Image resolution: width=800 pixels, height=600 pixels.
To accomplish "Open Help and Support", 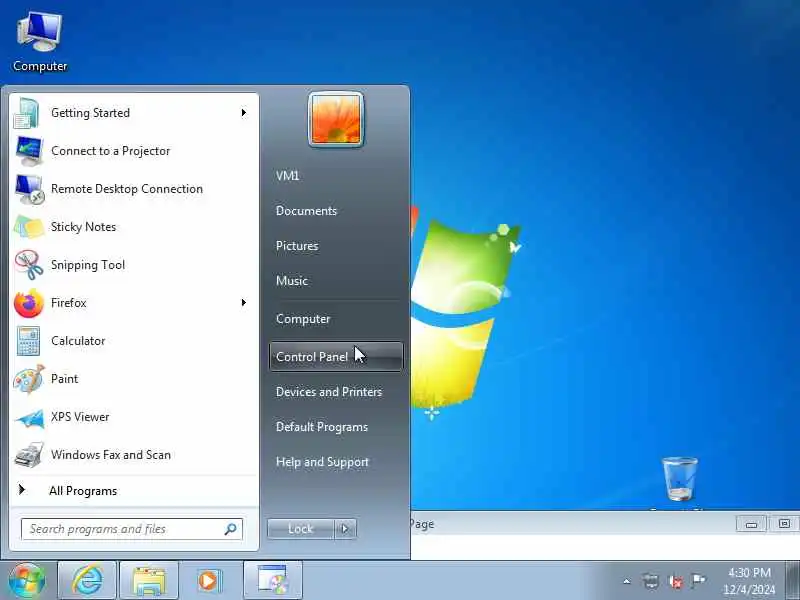I will [x=322, y=462].
